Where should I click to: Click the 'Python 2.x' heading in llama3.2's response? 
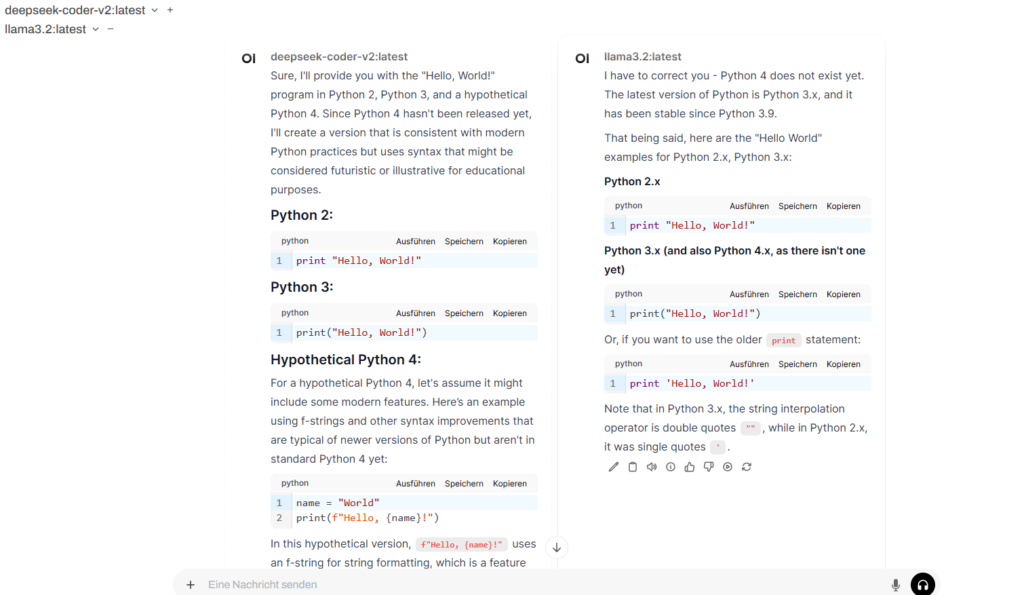(632, 182)
